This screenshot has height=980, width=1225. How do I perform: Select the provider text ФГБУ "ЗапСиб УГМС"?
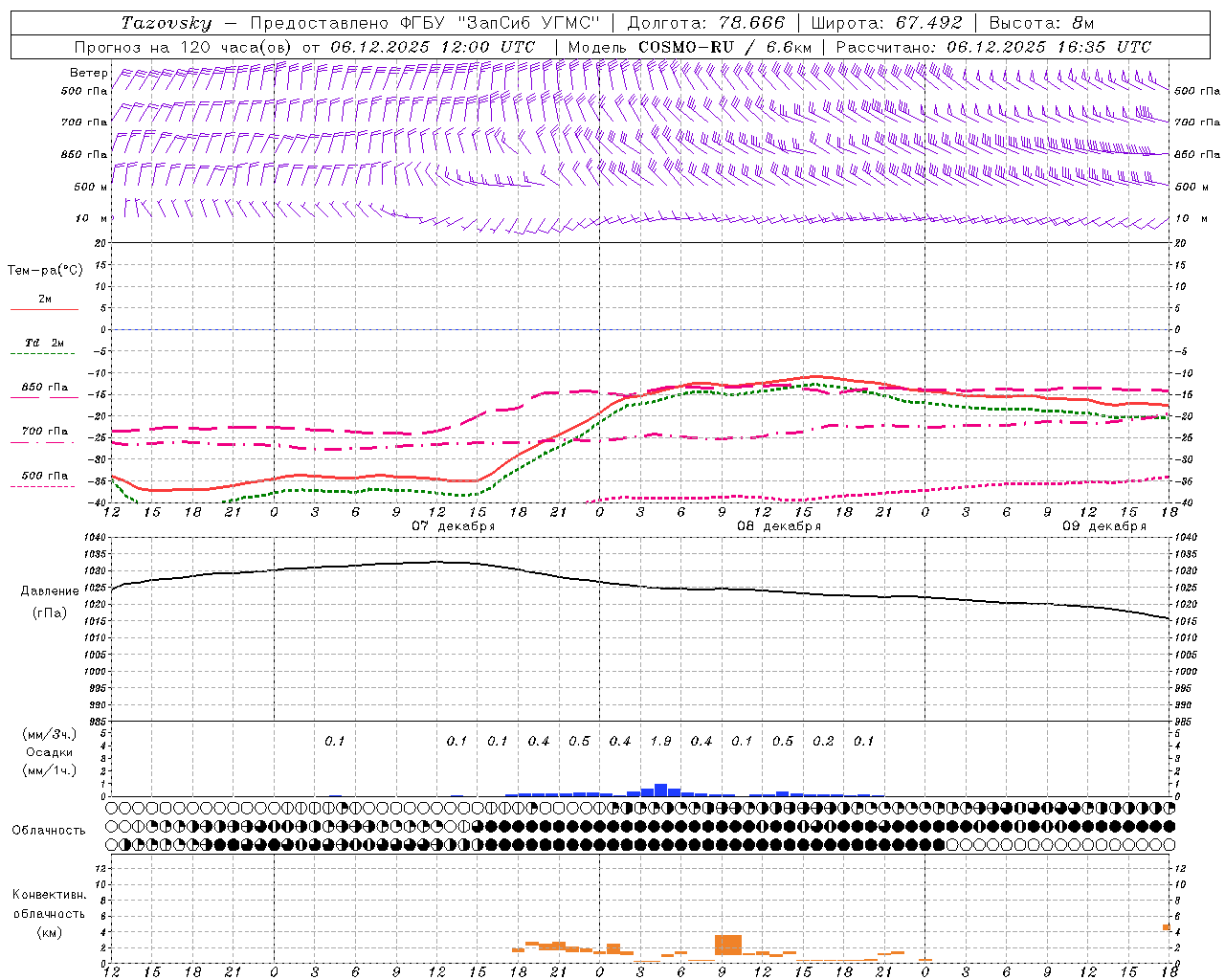498,23
